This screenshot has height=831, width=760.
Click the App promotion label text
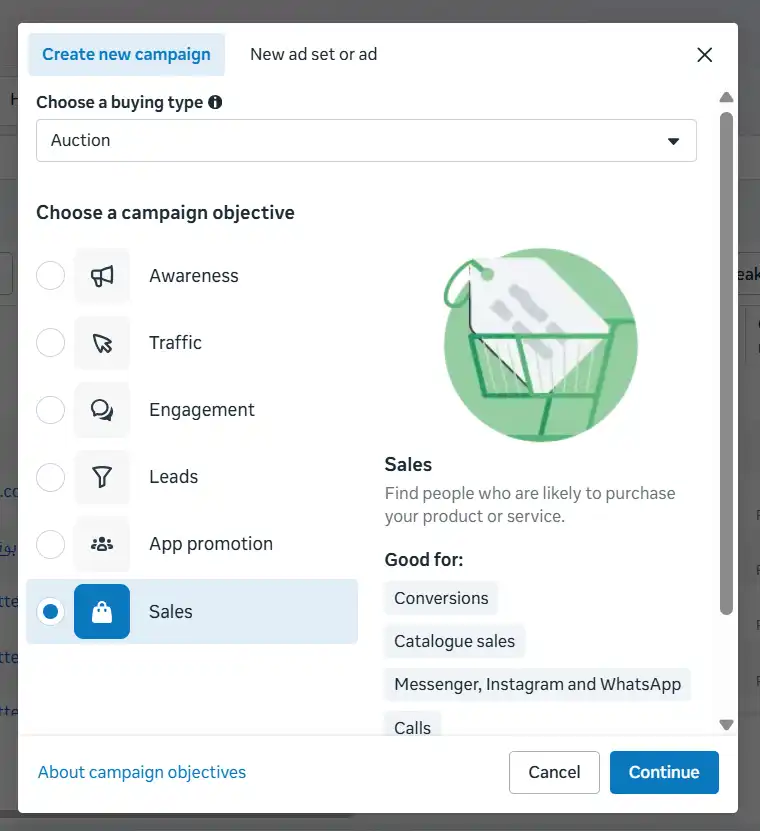point(211,544)
